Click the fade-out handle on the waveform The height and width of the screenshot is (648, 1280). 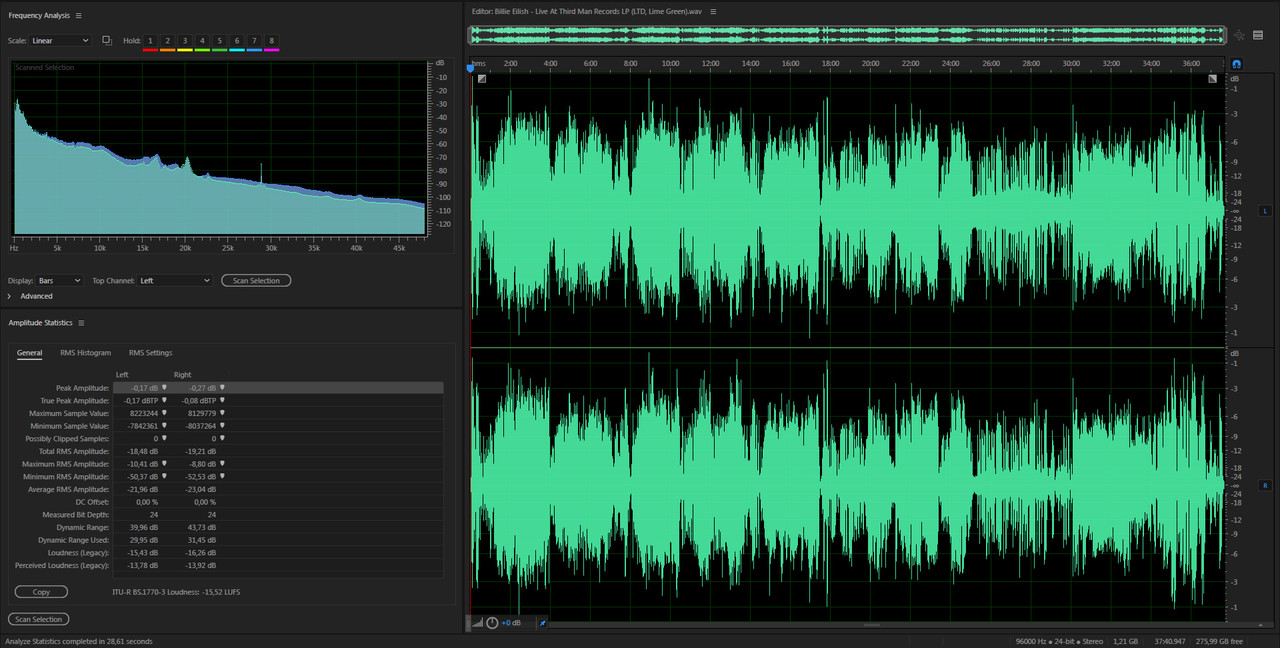pyautogui.click(x=1213, y=79)
